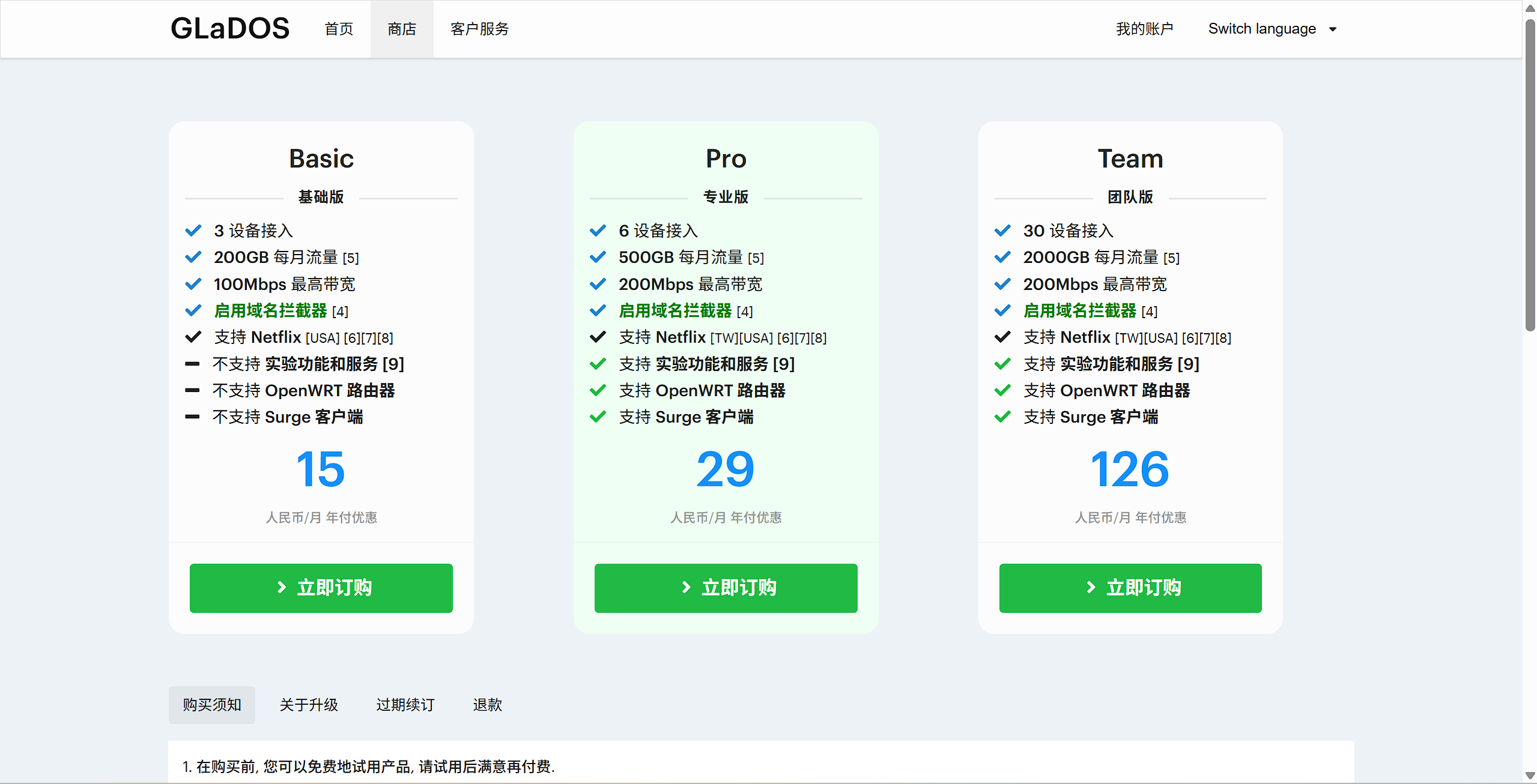This screenshot has width=1537, height=784.
Task: Click the GLaDOS logo
Action: coord(230,29)
